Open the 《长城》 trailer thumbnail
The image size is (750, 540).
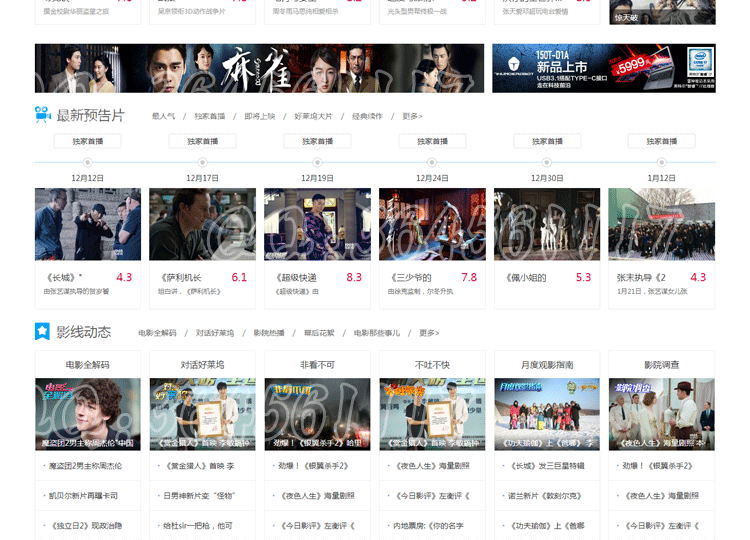pyautogui.click(x=88, y=224)
